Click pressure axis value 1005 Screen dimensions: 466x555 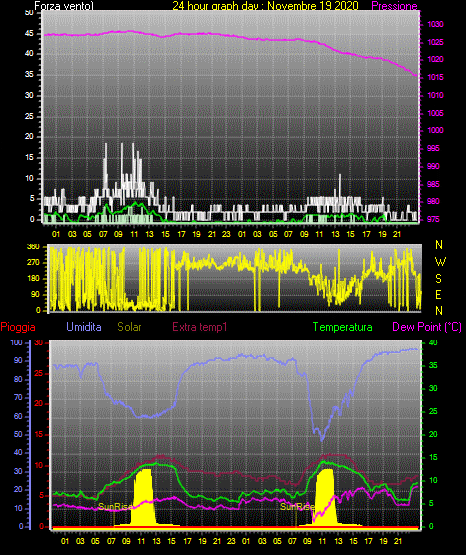point(435,113)
